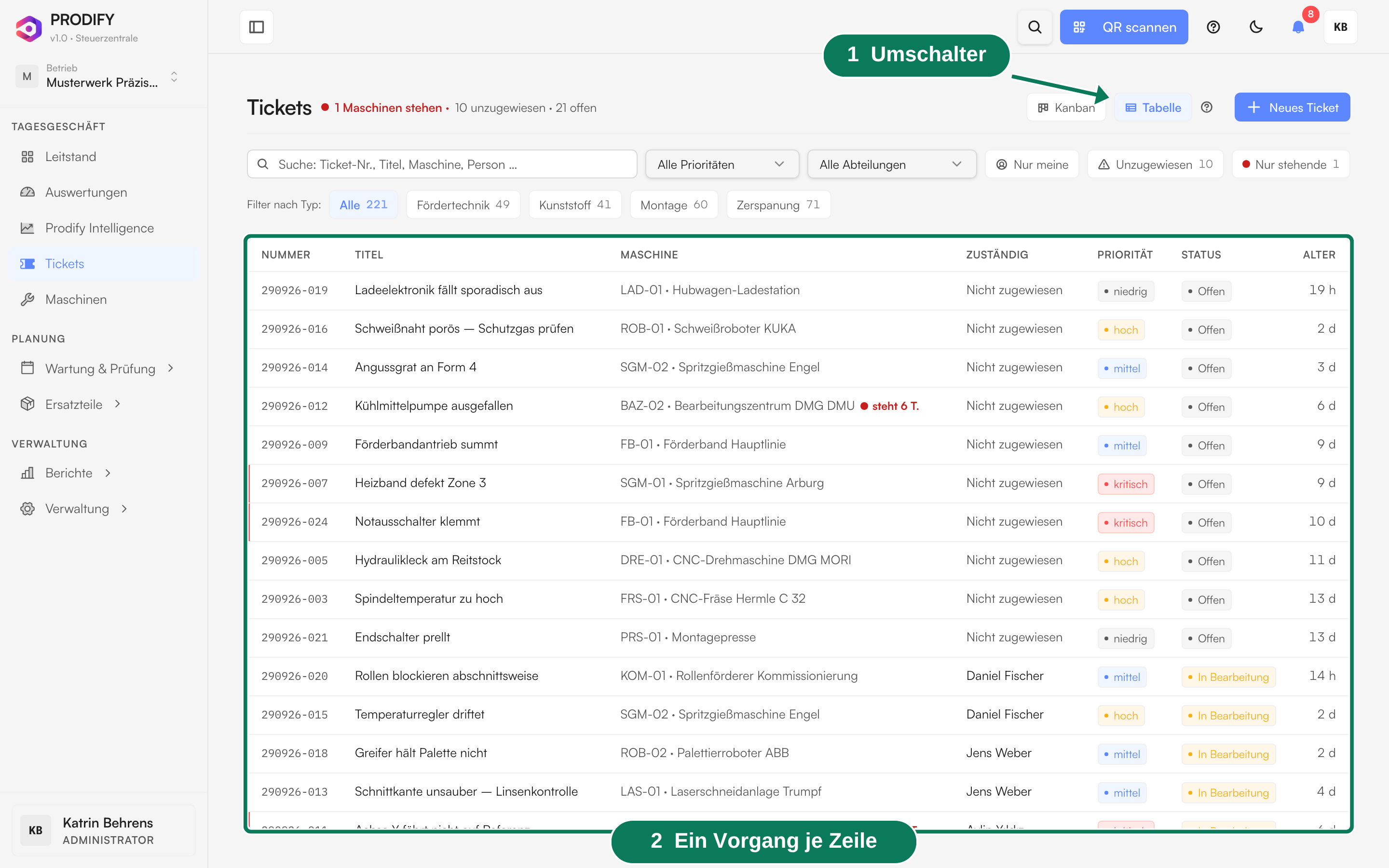Filter by Fördertechnik type
This screenshot has height=868, width=1389.
463,204
